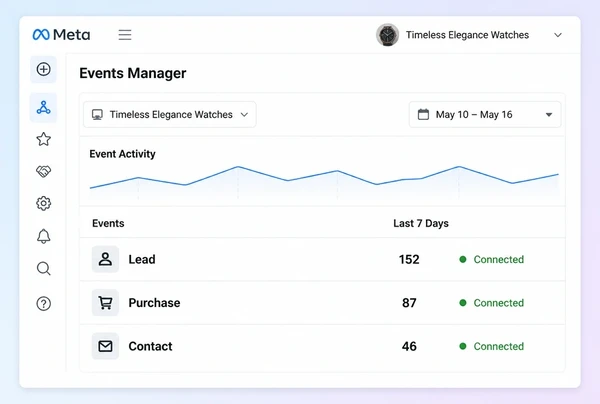Click the plus create icon in sidebar
This screenshot has width=600, height=404.
44,69
